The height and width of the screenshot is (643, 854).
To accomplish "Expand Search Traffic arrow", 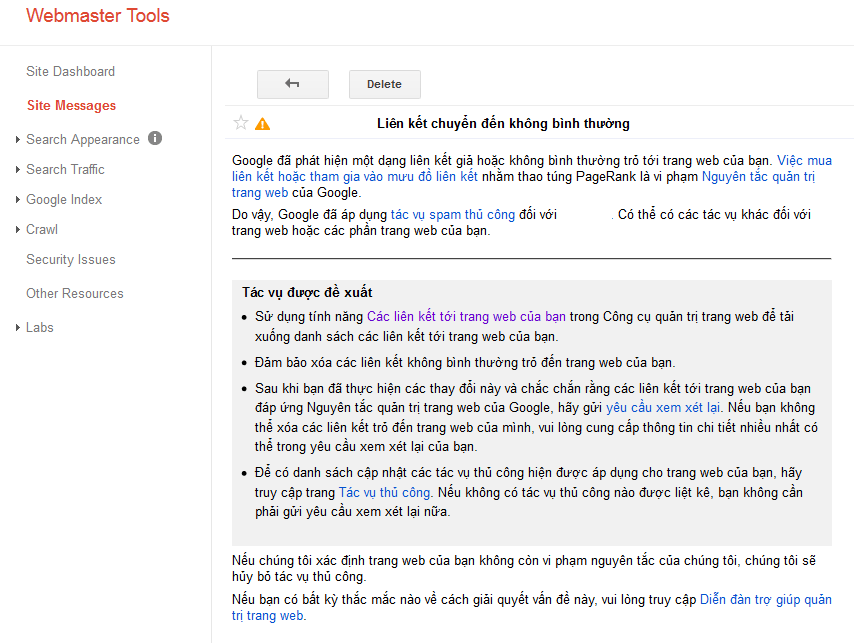I will click(x=18, y=169).
